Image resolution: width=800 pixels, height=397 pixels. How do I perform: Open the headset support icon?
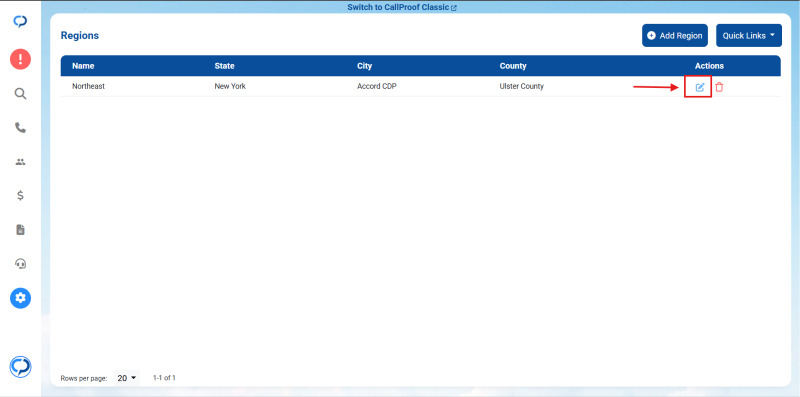click(x=20, y=264)
